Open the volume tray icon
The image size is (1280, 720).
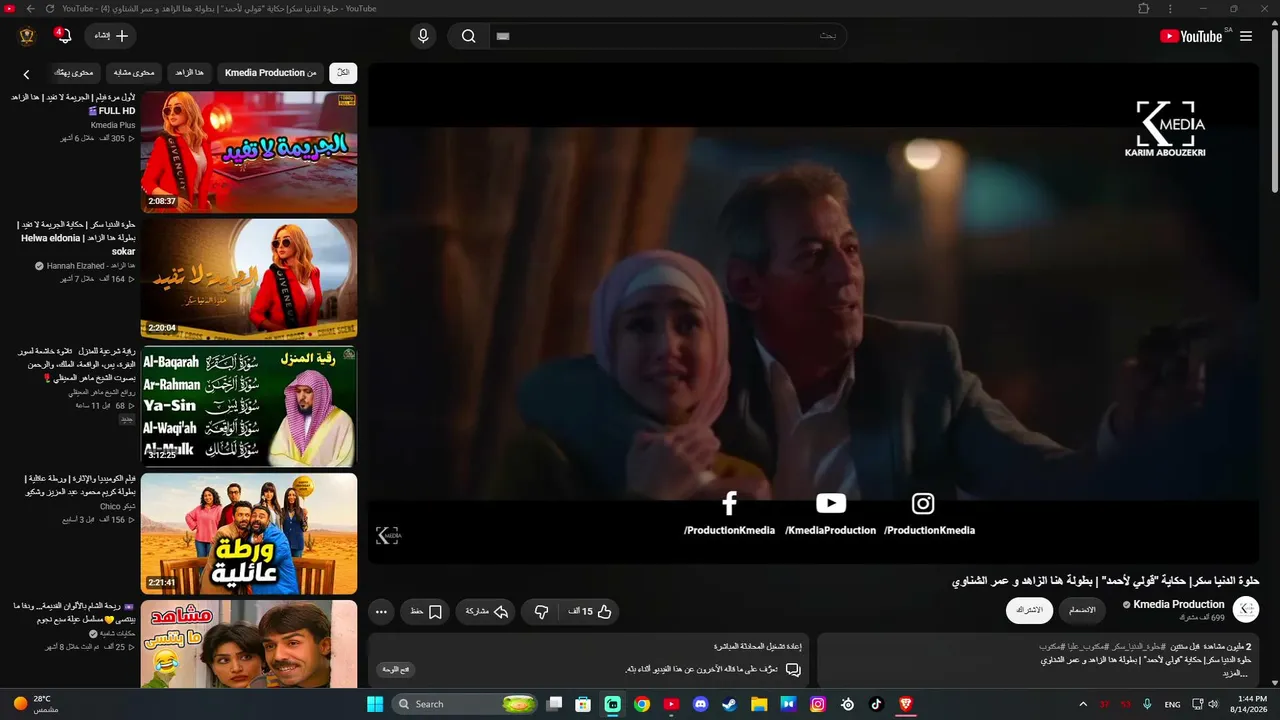point(1214,704)
